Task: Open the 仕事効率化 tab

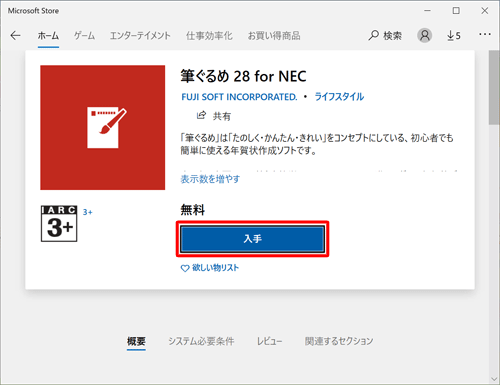Action: 209,36
